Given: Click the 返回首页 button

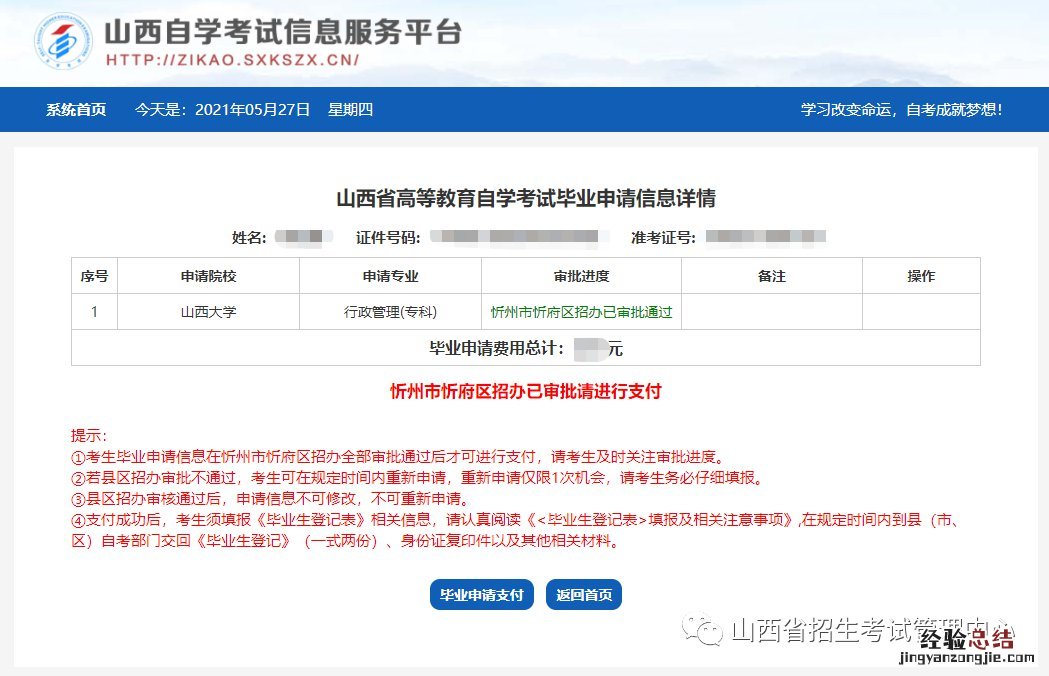Looking at the screenshot, I should tap(584, 595).
